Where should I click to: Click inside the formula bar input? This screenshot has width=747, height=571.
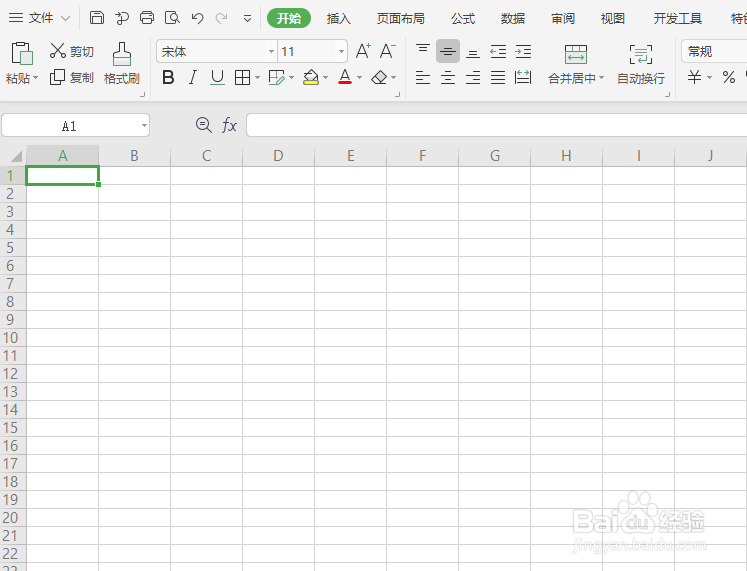point(496,125)
